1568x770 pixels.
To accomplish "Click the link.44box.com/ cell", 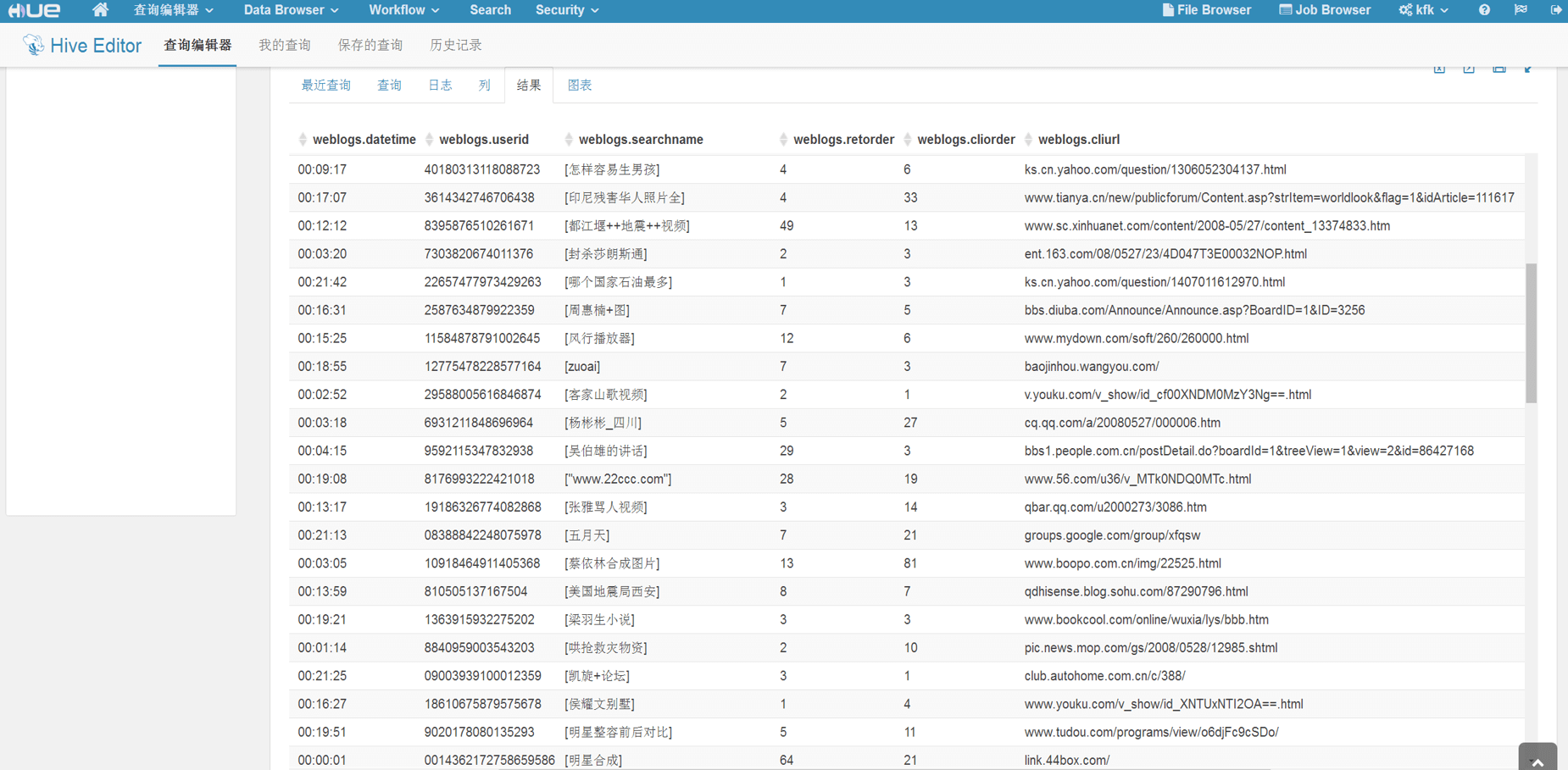I will 1067,760.
